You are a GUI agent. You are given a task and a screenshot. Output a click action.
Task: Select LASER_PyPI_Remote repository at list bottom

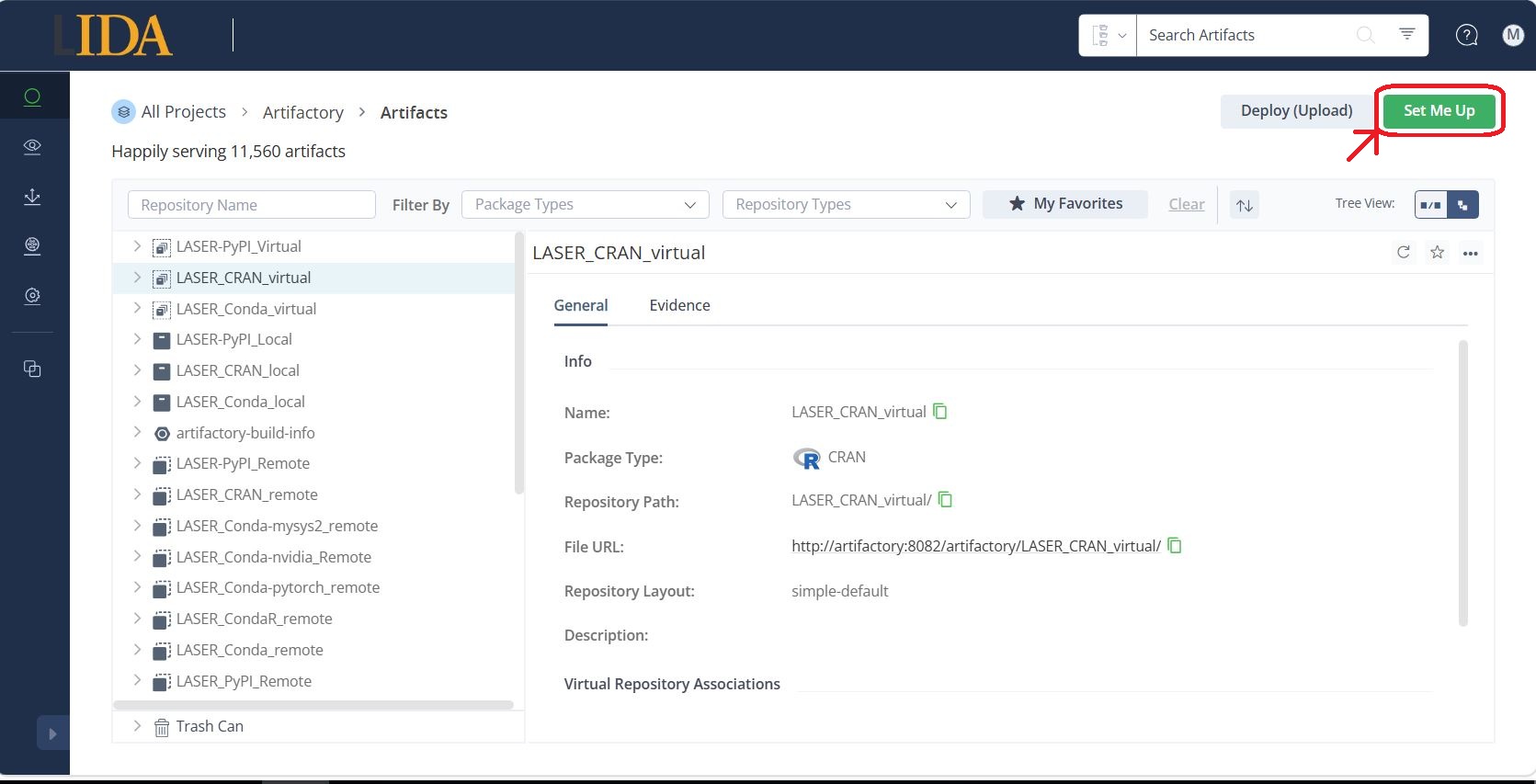pyautogui.click(x=244, y=681)
